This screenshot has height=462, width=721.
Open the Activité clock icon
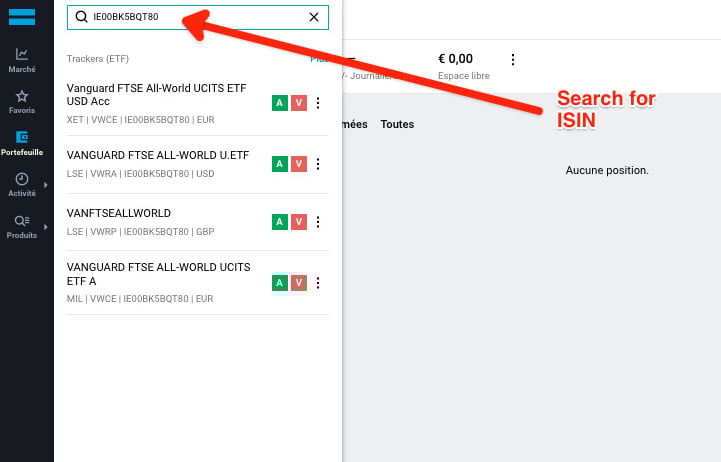click(x=22, y=184)
